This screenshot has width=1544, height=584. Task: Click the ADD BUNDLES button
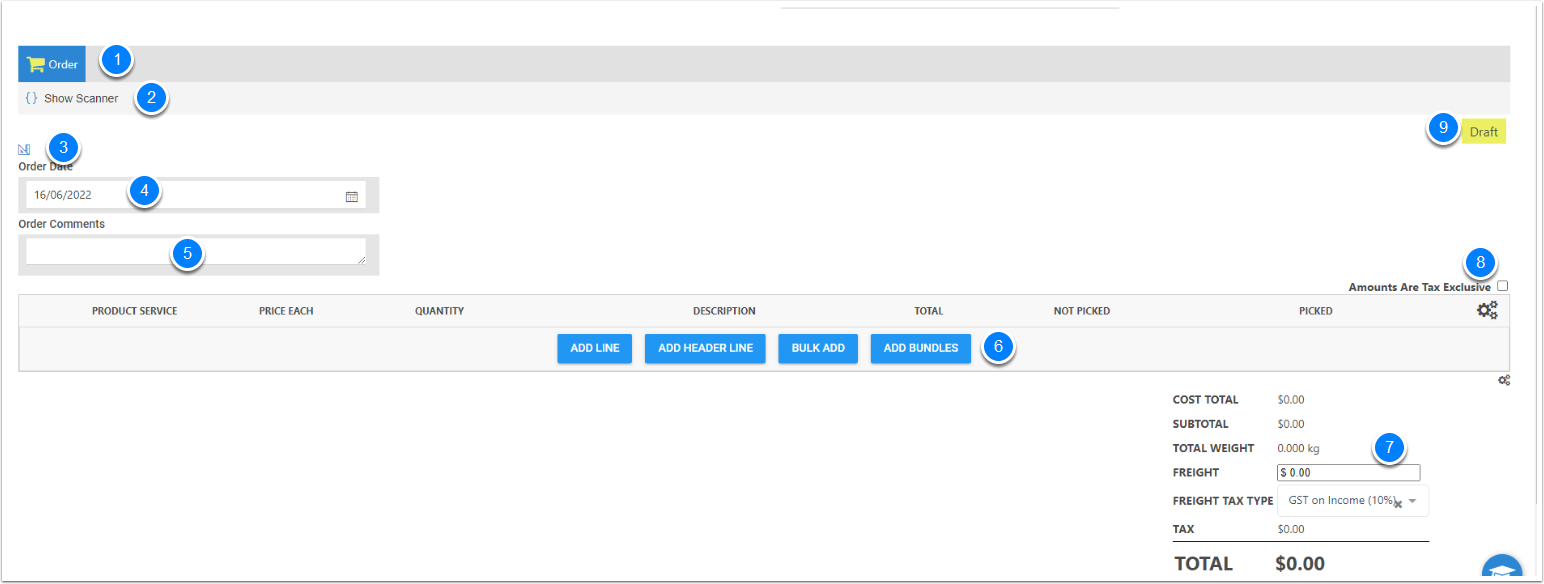[x=920, y=349]
